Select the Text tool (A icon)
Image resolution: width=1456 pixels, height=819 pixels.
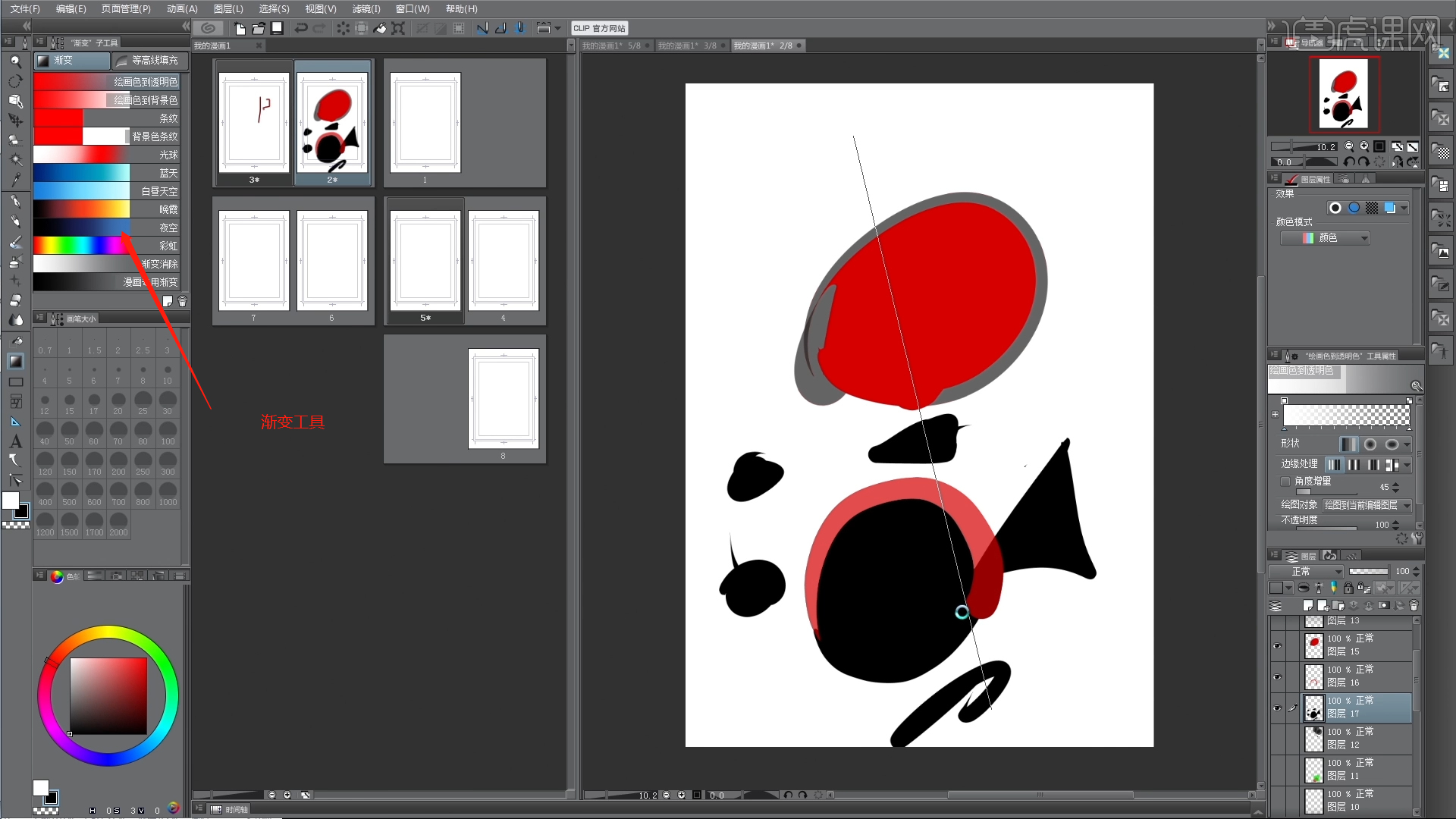[x=15, y=441]
